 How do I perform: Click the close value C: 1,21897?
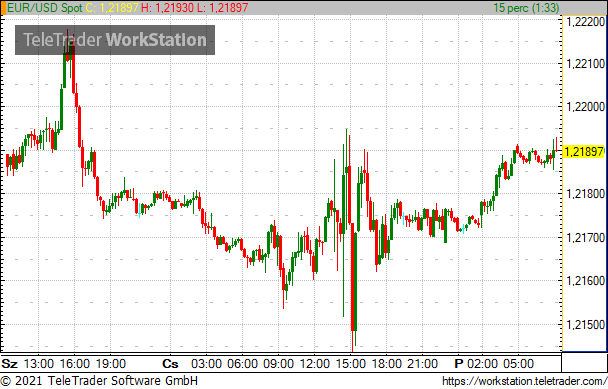[112, 8]
